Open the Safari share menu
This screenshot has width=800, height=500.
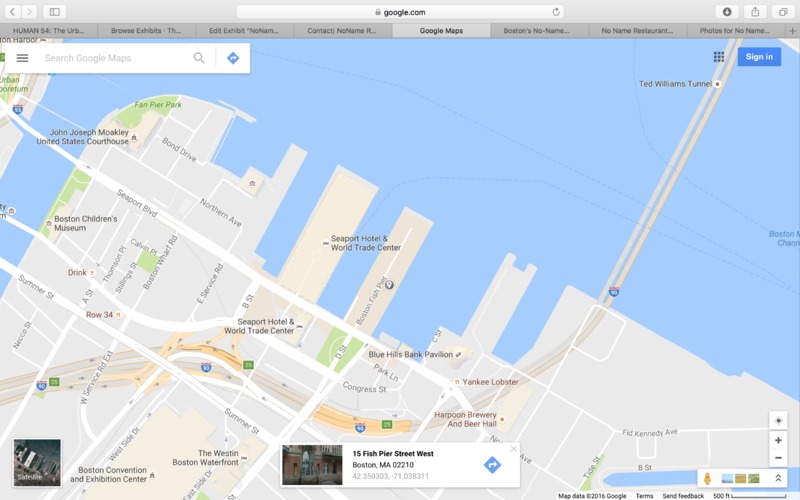coord(755,12)
